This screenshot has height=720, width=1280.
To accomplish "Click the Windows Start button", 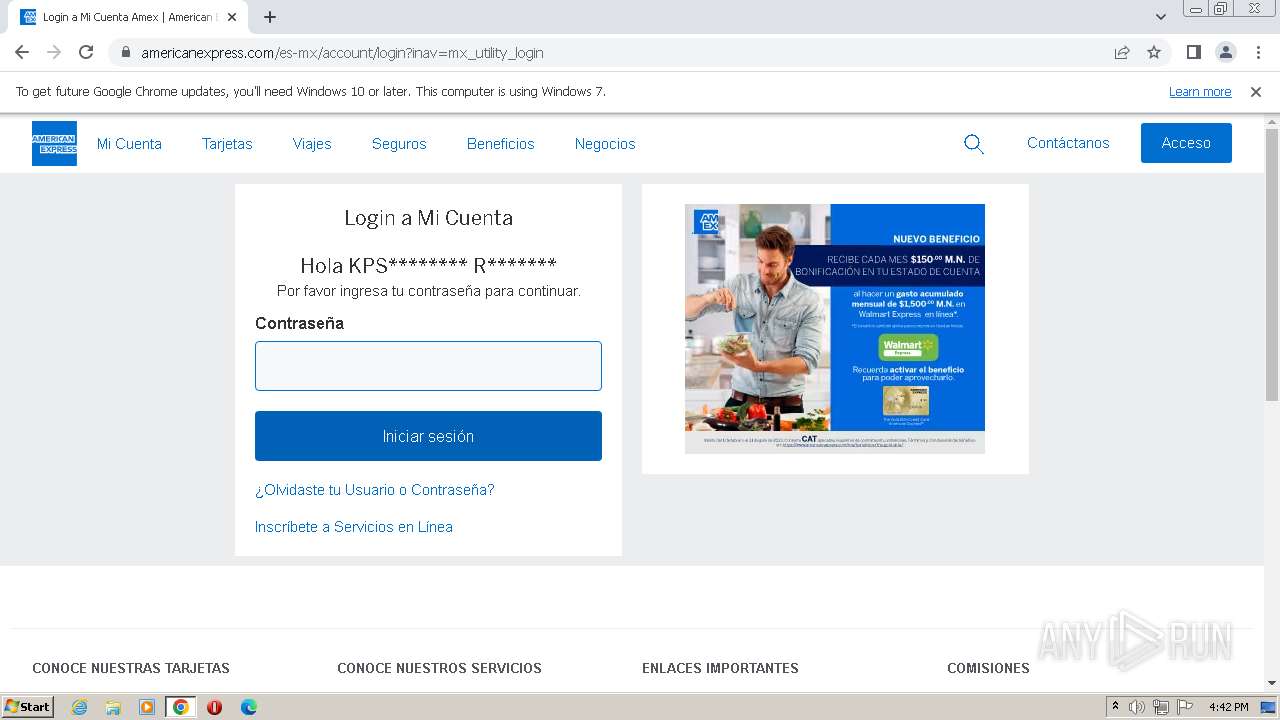I will pos(28,707).
